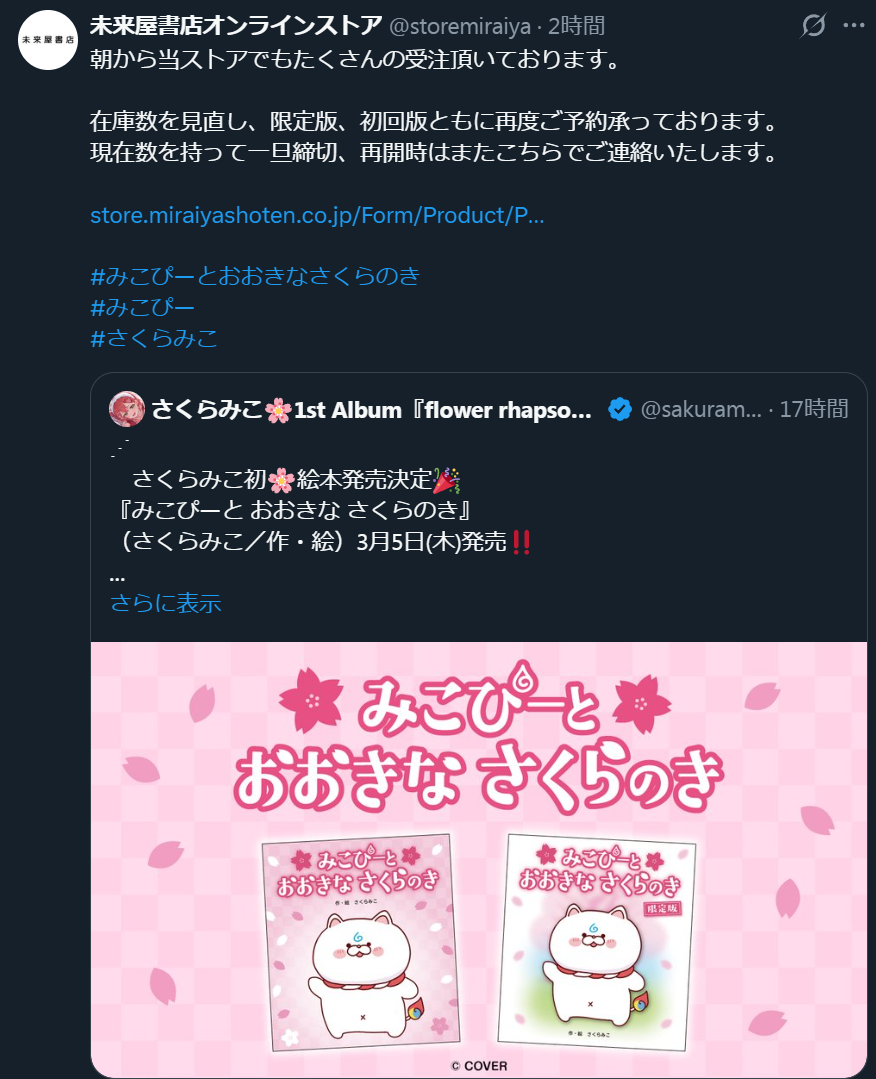Click the regular edition book cover on left
Image resolution: width=876 pixels, height=1079 pixels.
tap(361, 942)
